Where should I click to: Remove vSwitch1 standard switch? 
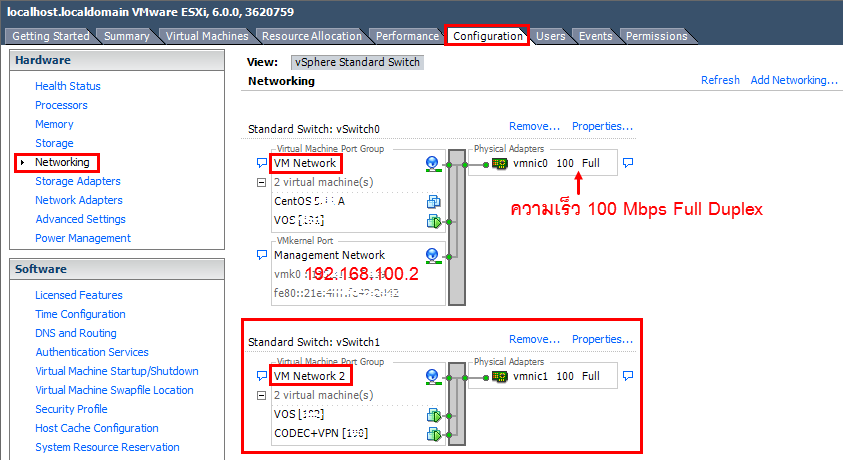coord(534,339)
